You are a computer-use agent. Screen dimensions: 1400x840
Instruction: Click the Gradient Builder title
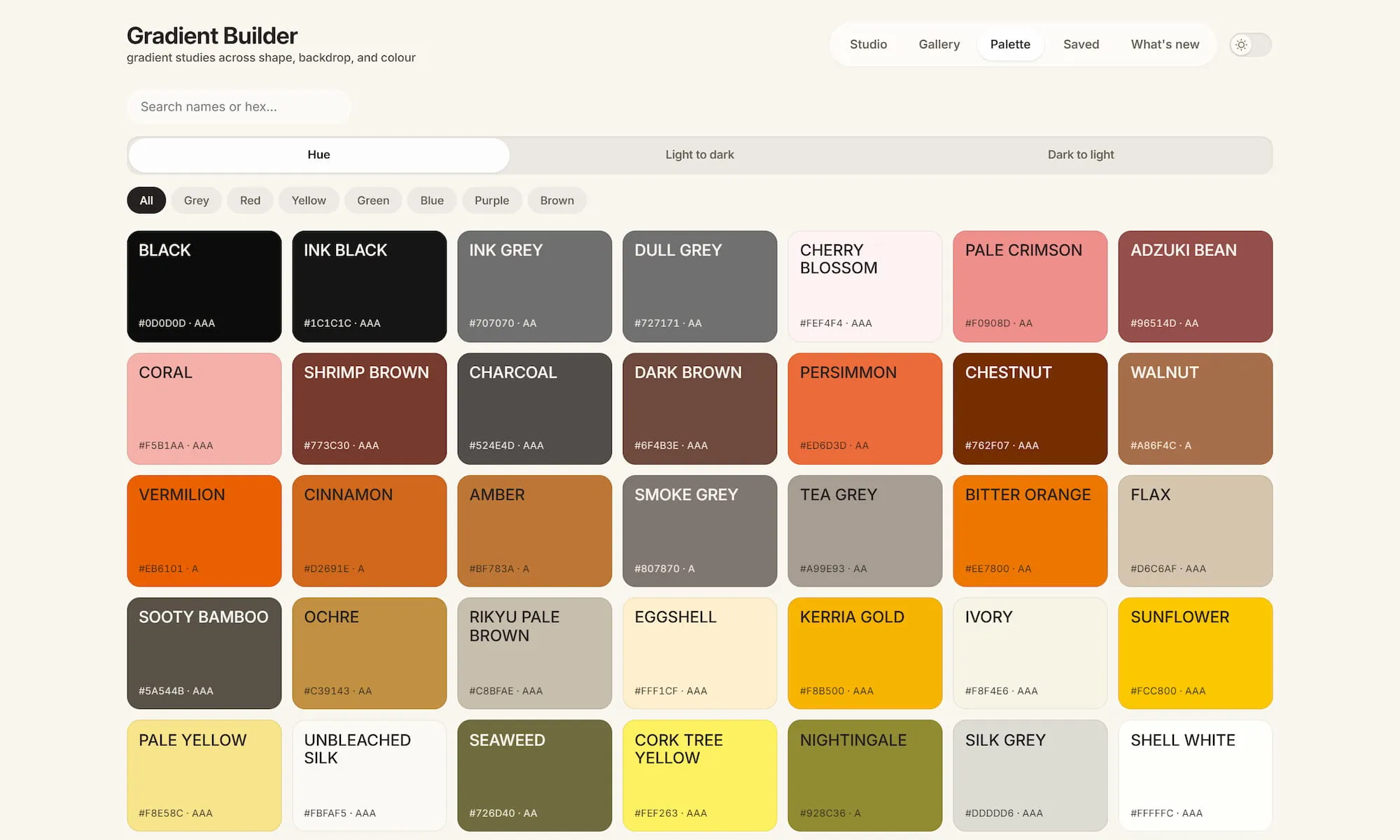212,35
